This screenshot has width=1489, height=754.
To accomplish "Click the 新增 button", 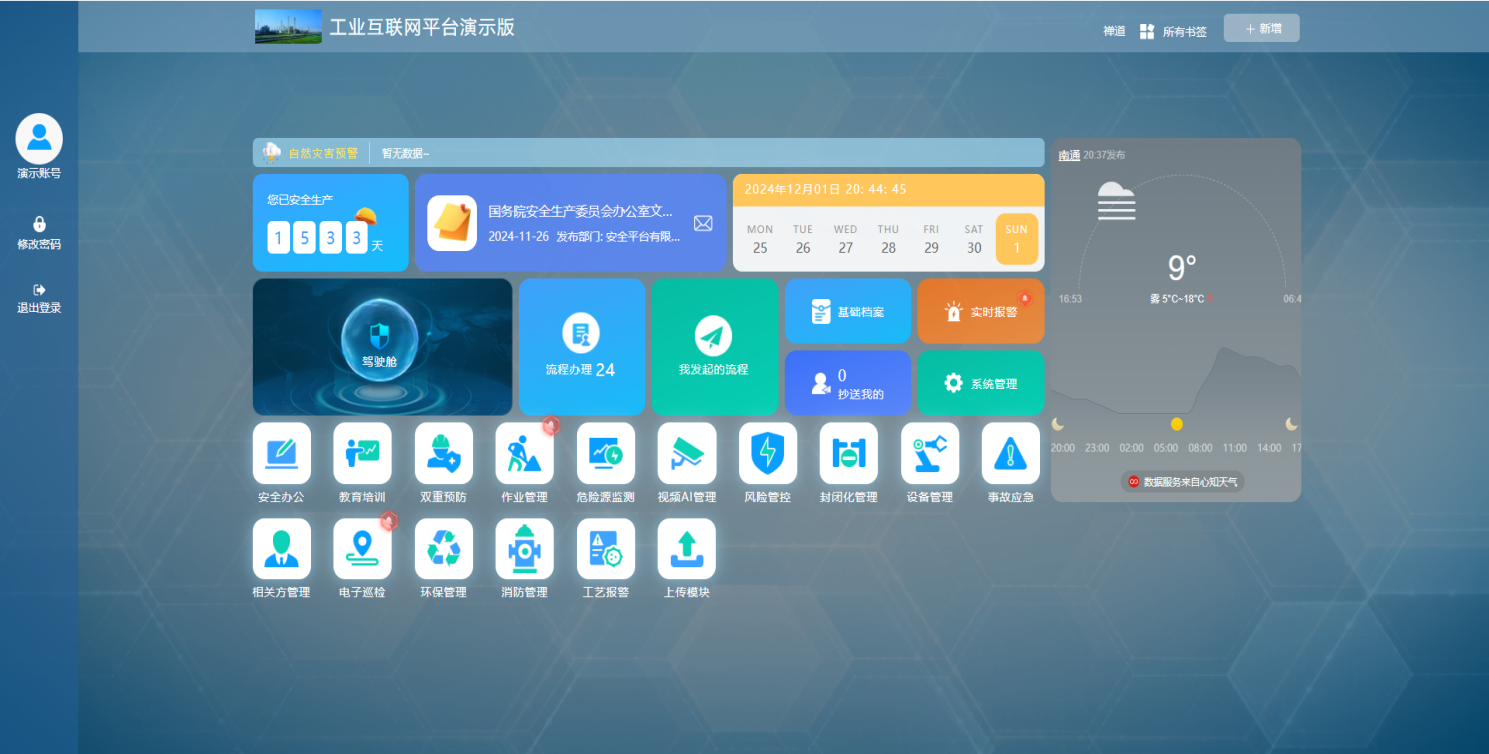I will (1261, 29).
